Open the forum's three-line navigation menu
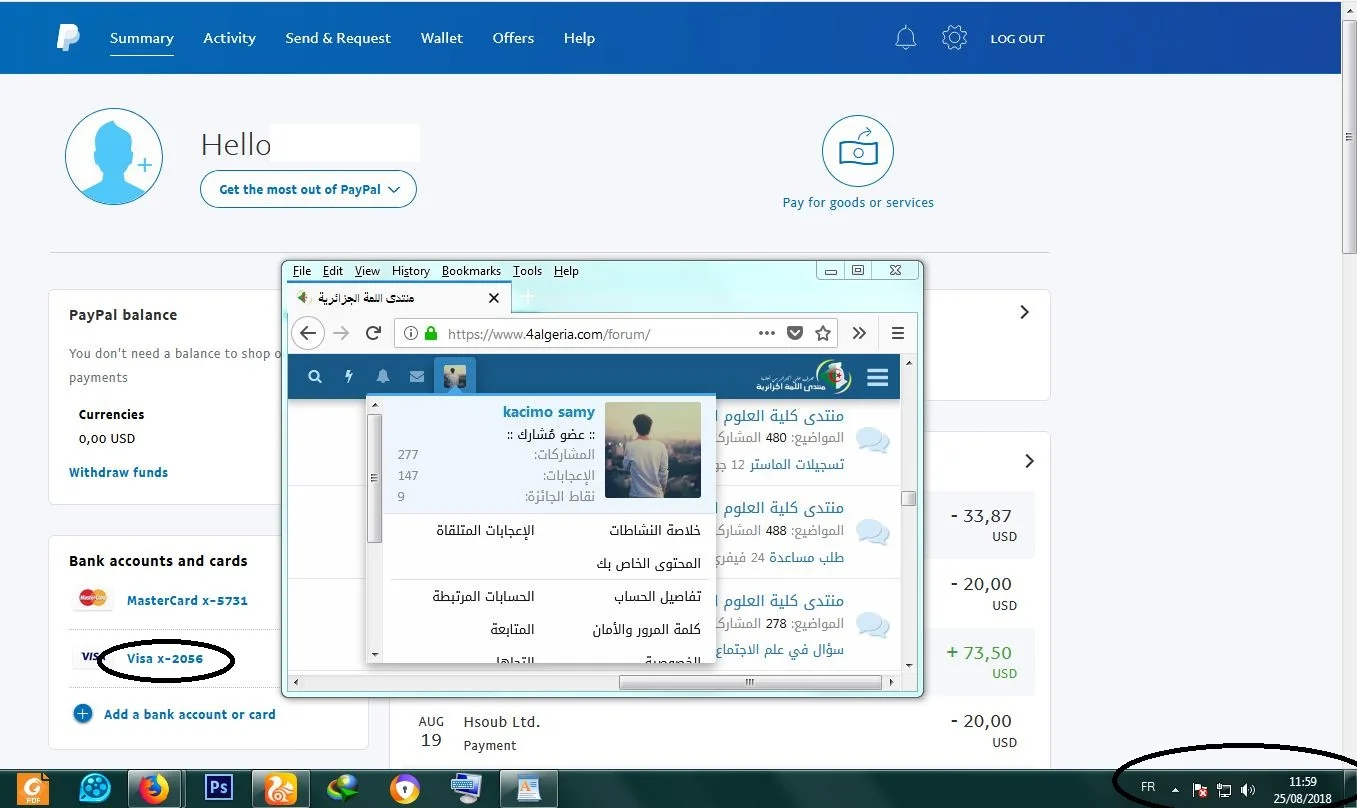This screenshot has height=808, width=1357. click(x=878, y=377)
